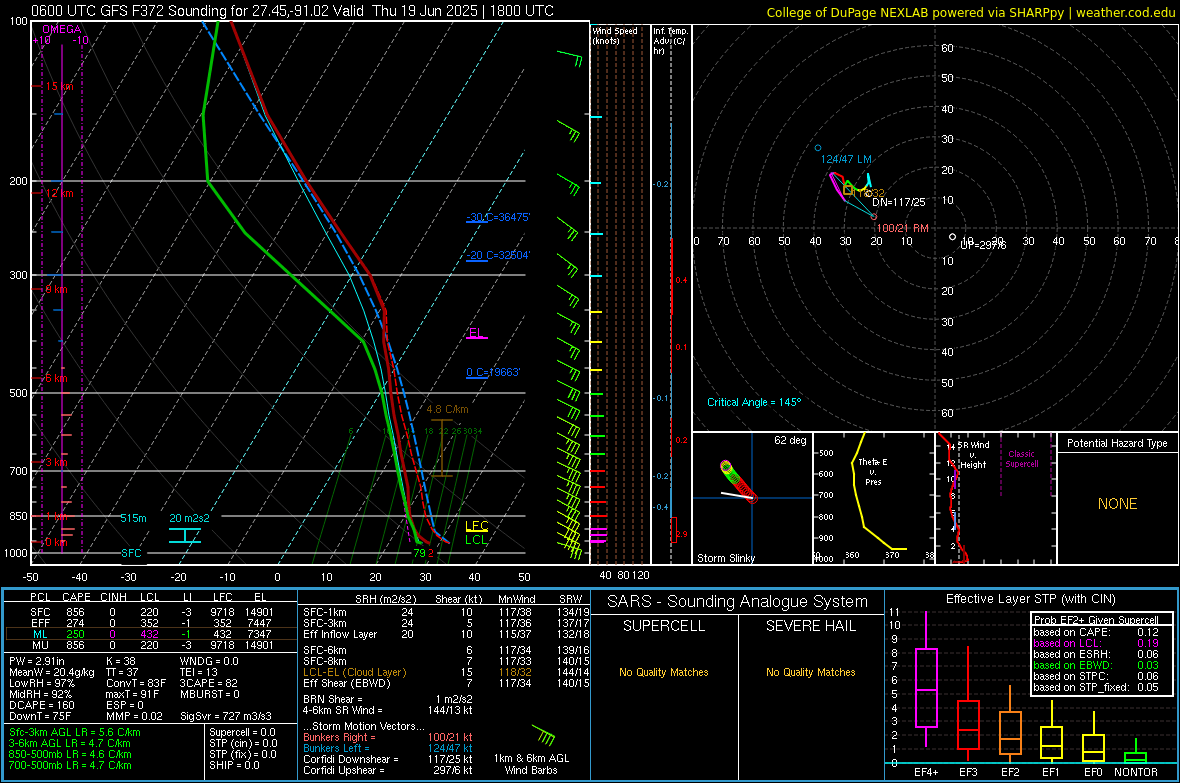Screen dimensions: 1180x783
Task: Click the 4.8 C/km lapse rate annotation
Action: [447, 410]
